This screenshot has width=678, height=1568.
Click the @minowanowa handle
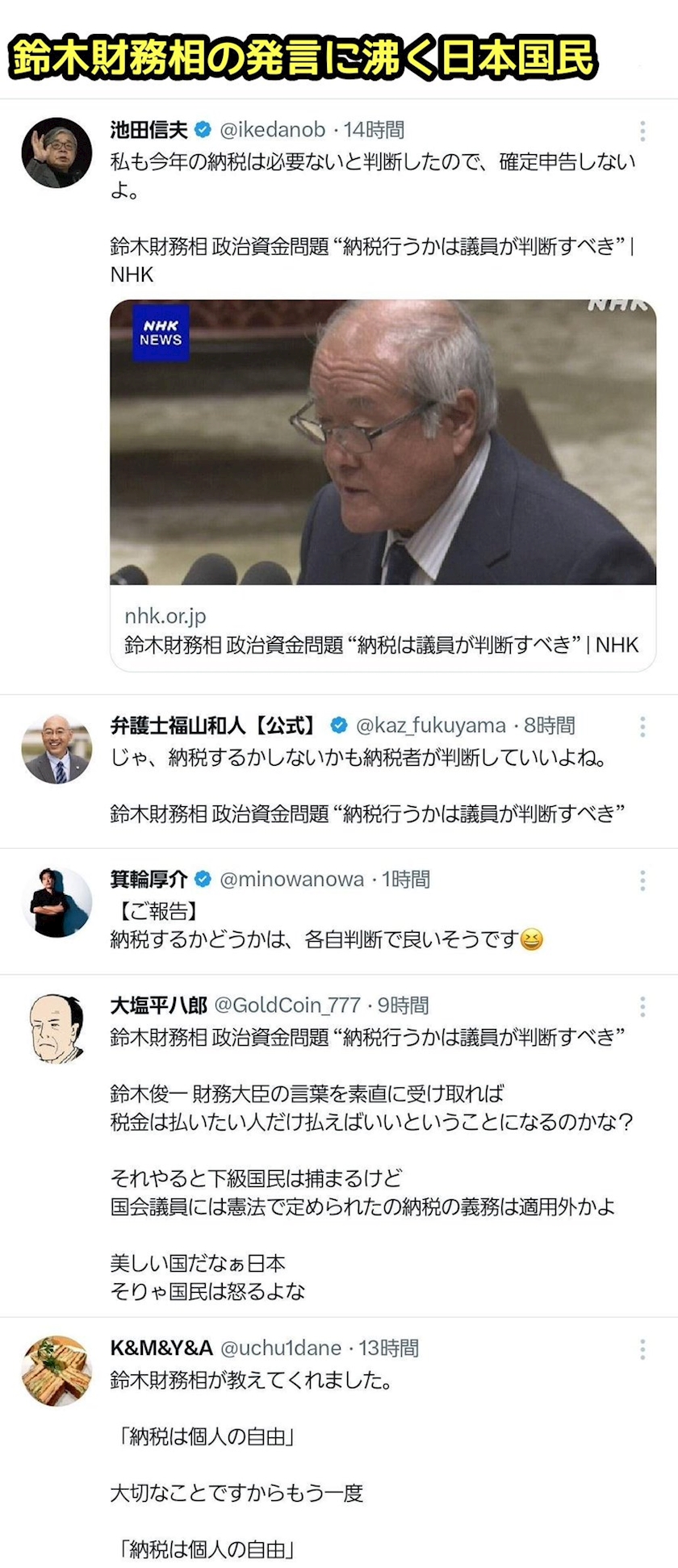point(291,879)
